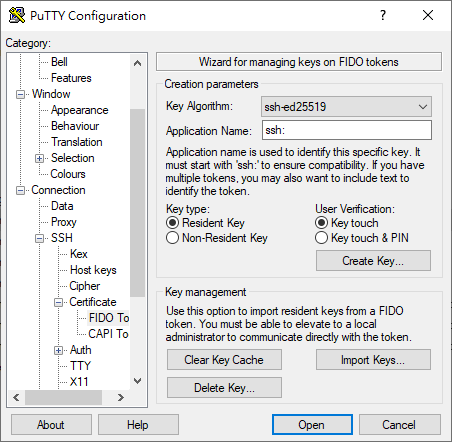
Task: Open the Window category
Action: tap(51, 94)
